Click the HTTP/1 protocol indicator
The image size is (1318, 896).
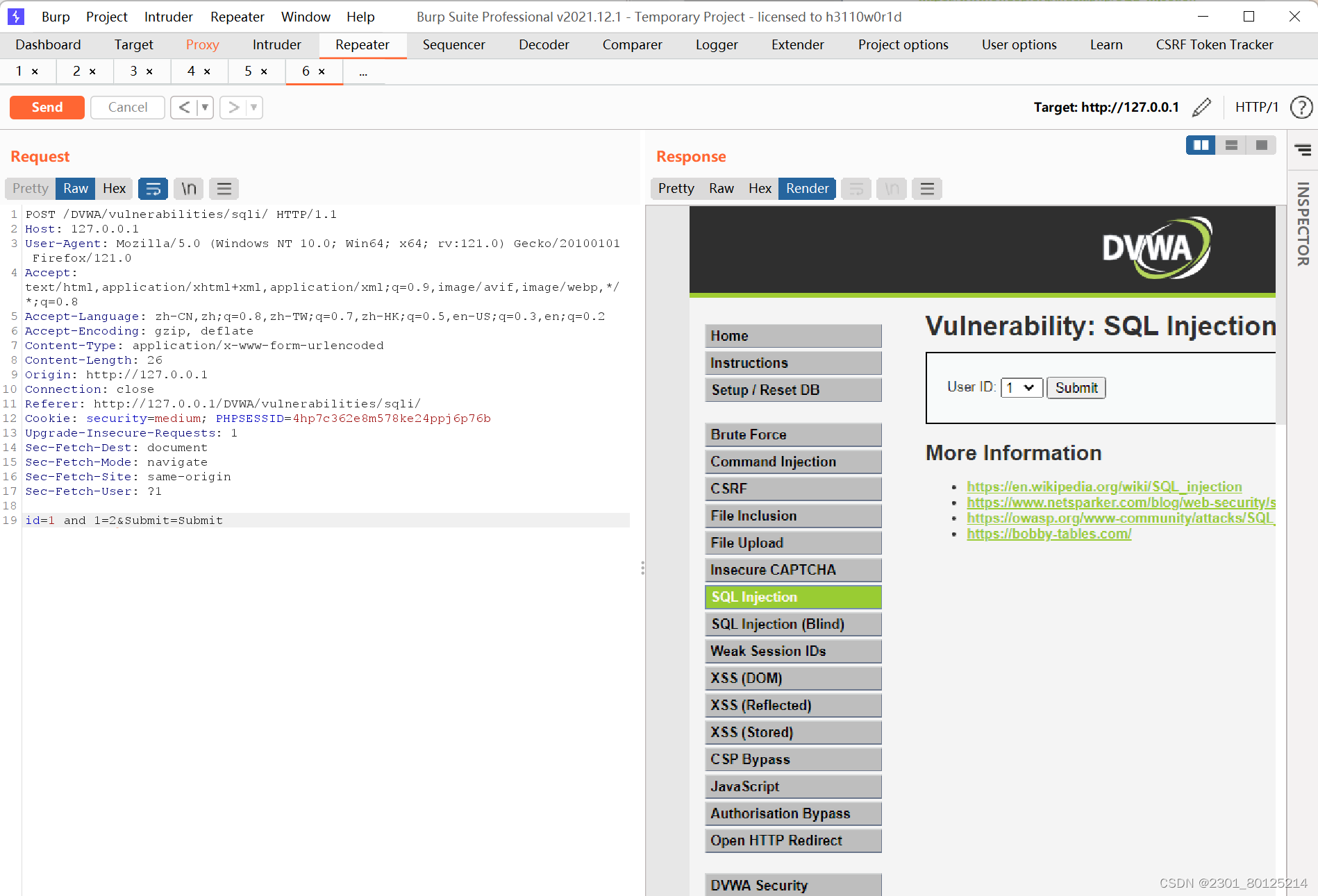(1256, 107)
